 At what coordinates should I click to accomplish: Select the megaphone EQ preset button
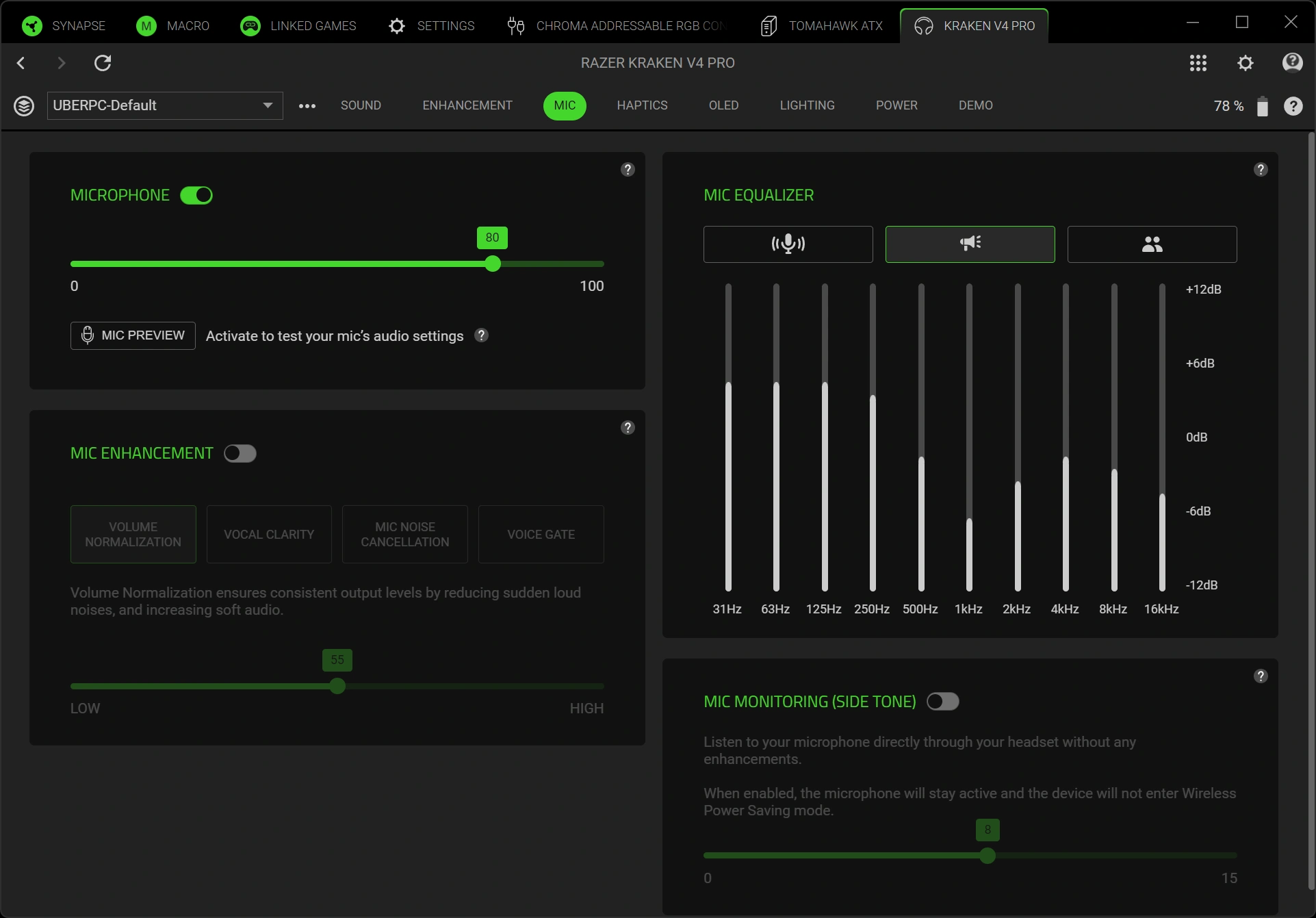(x=970, y=244)
